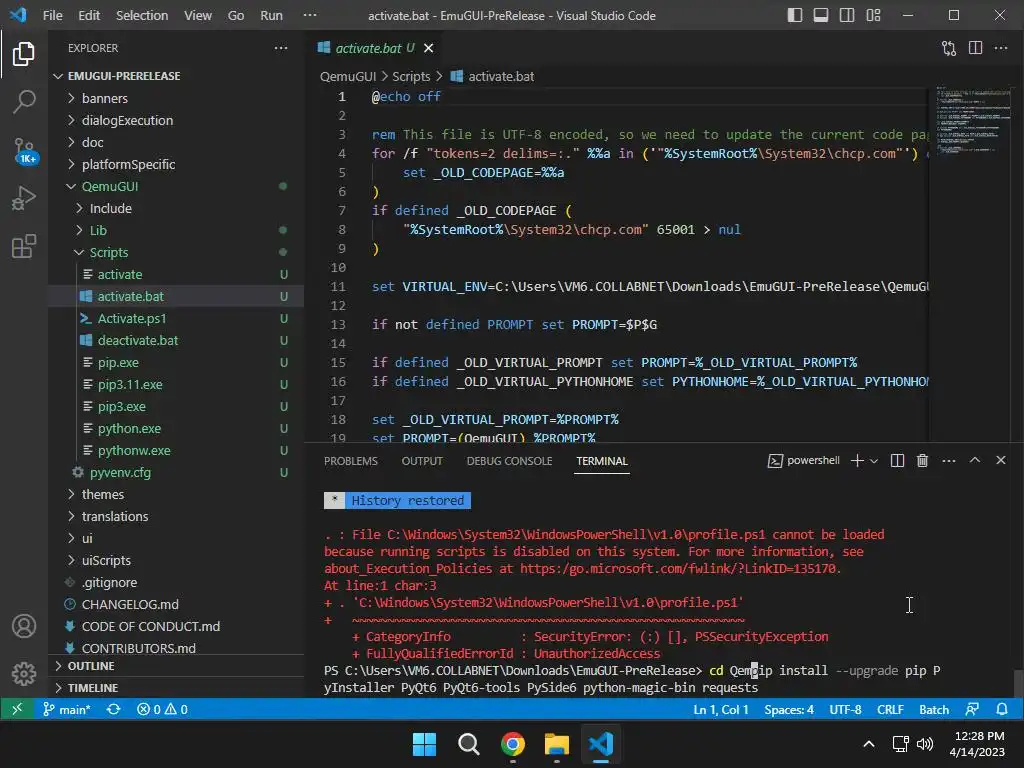Open notifications bell in status bar
Screen dimensions: 1024x768
pyautogui.click(x=1002, y=709)
